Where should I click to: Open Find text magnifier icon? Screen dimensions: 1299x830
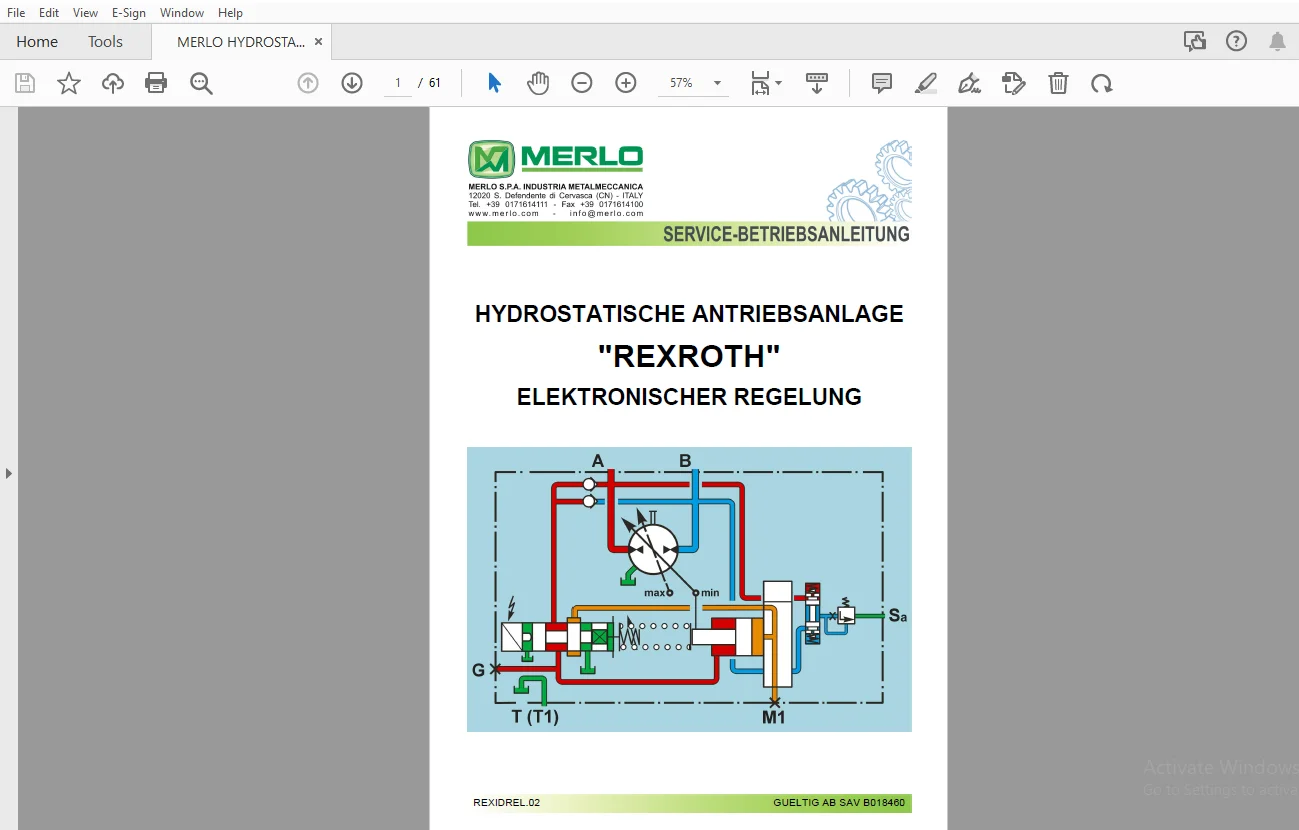[201, 83]
